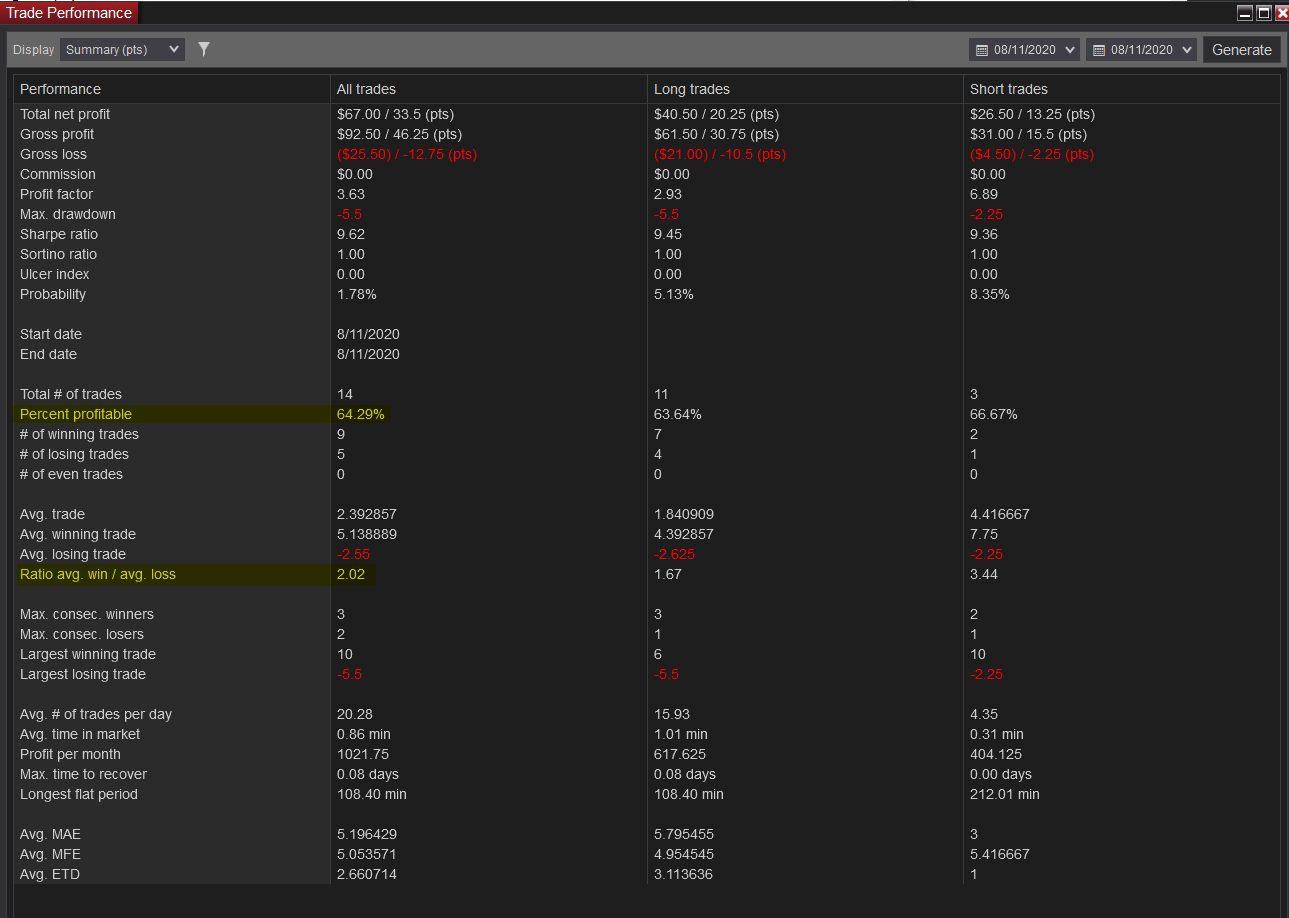Select the Profit factor row label
1289x918 pixels.
point(58,194)
